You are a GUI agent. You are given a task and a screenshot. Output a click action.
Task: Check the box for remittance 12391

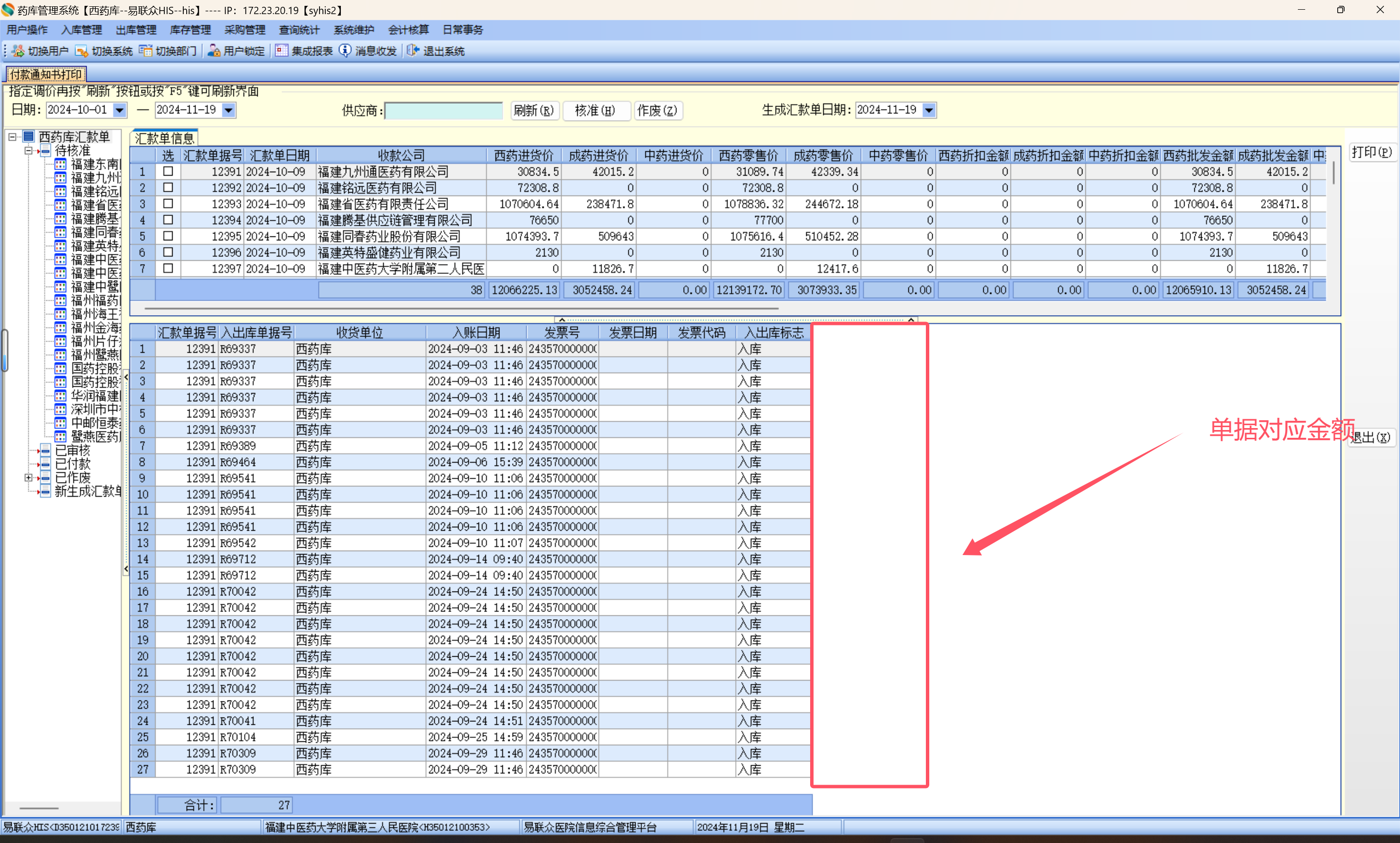click(168, 171)
